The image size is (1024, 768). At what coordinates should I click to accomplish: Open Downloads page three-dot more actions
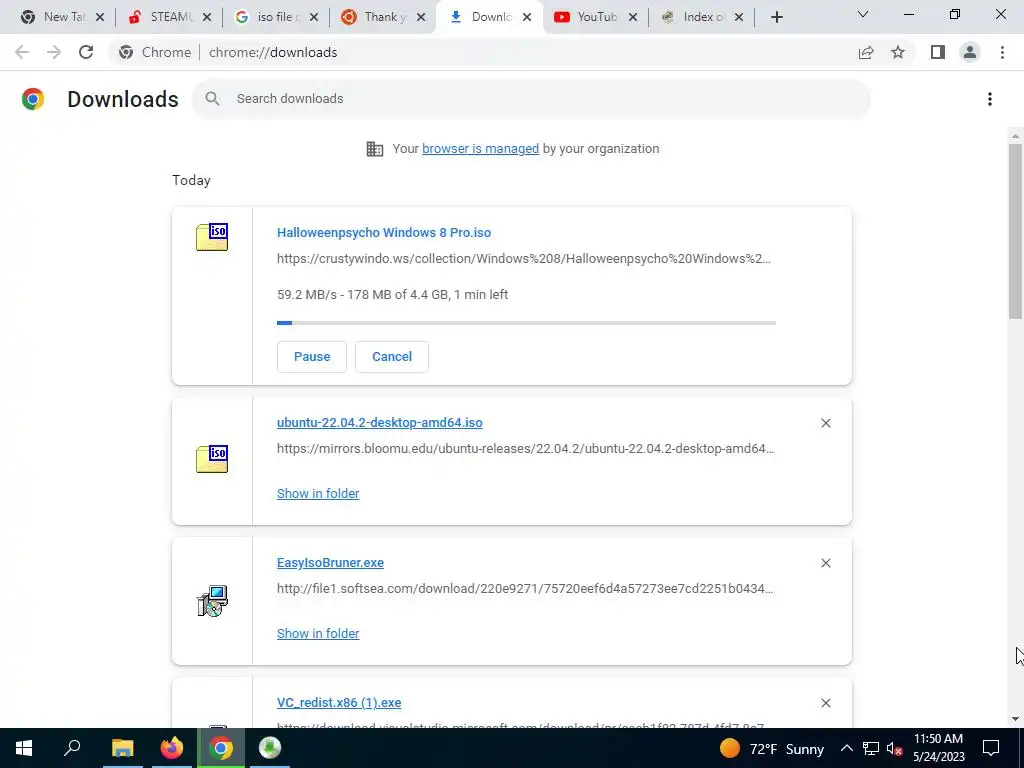[990, 99]
